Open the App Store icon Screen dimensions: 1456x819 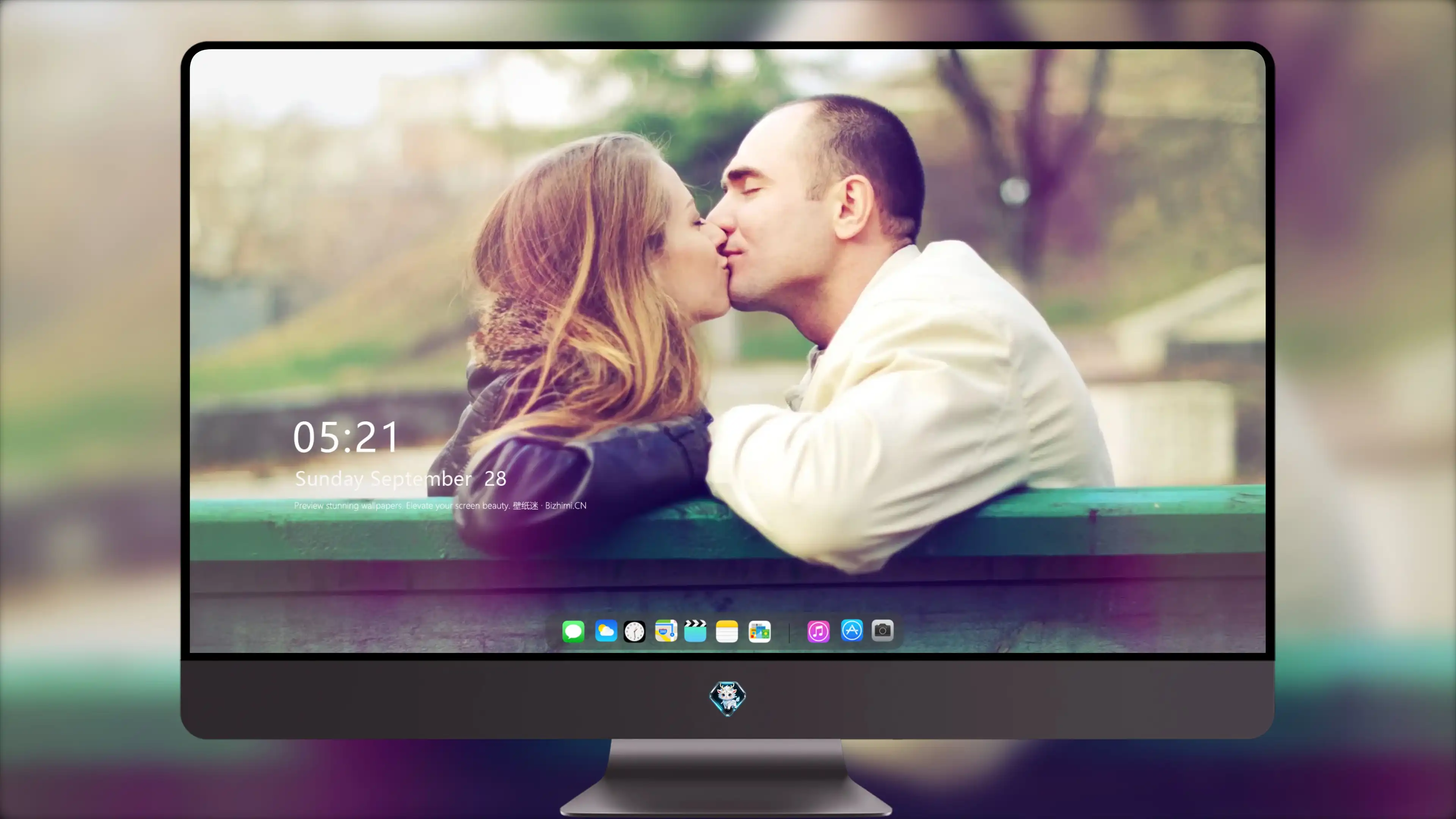pos(852,630)
